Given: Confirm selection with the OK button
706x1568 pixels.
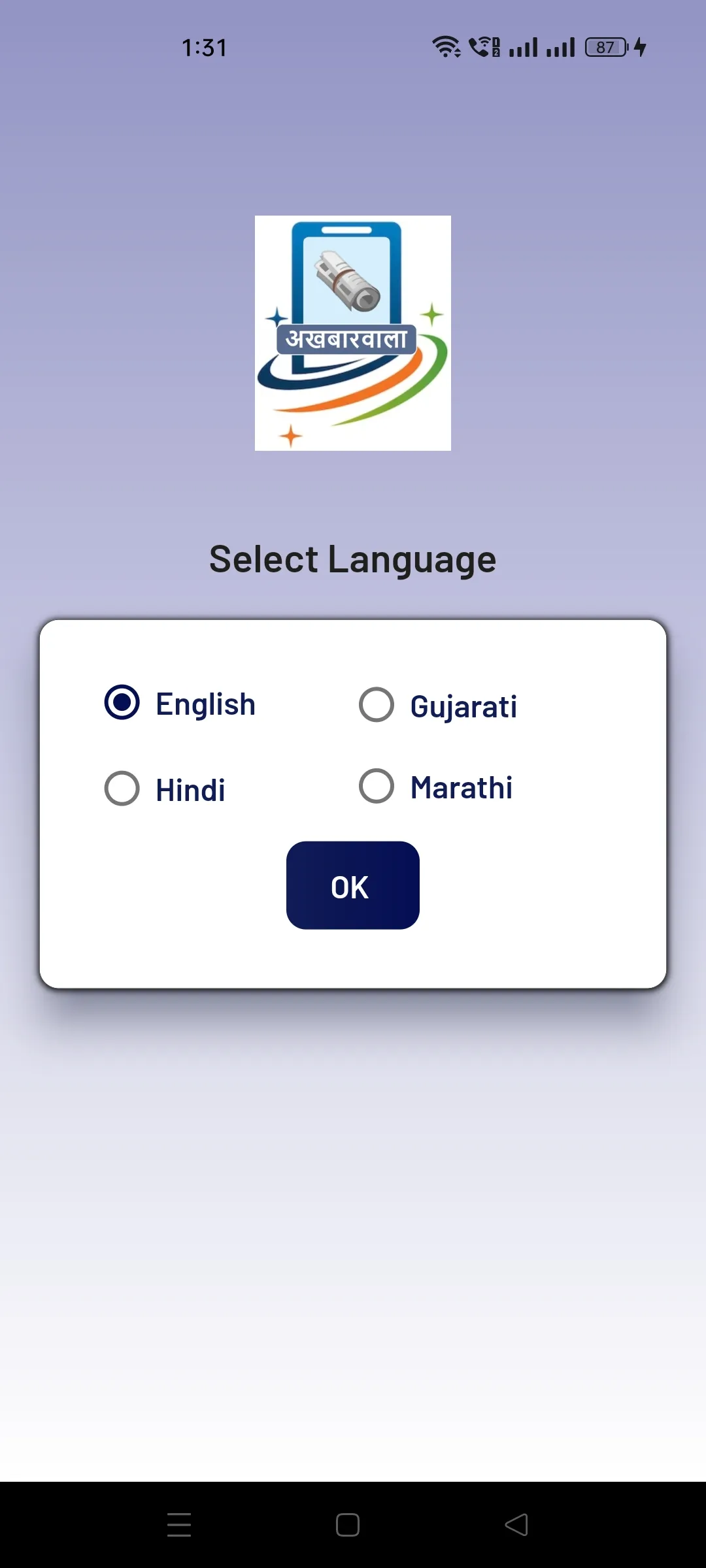Looking at the screenshot, I should [x=353, y=885].
